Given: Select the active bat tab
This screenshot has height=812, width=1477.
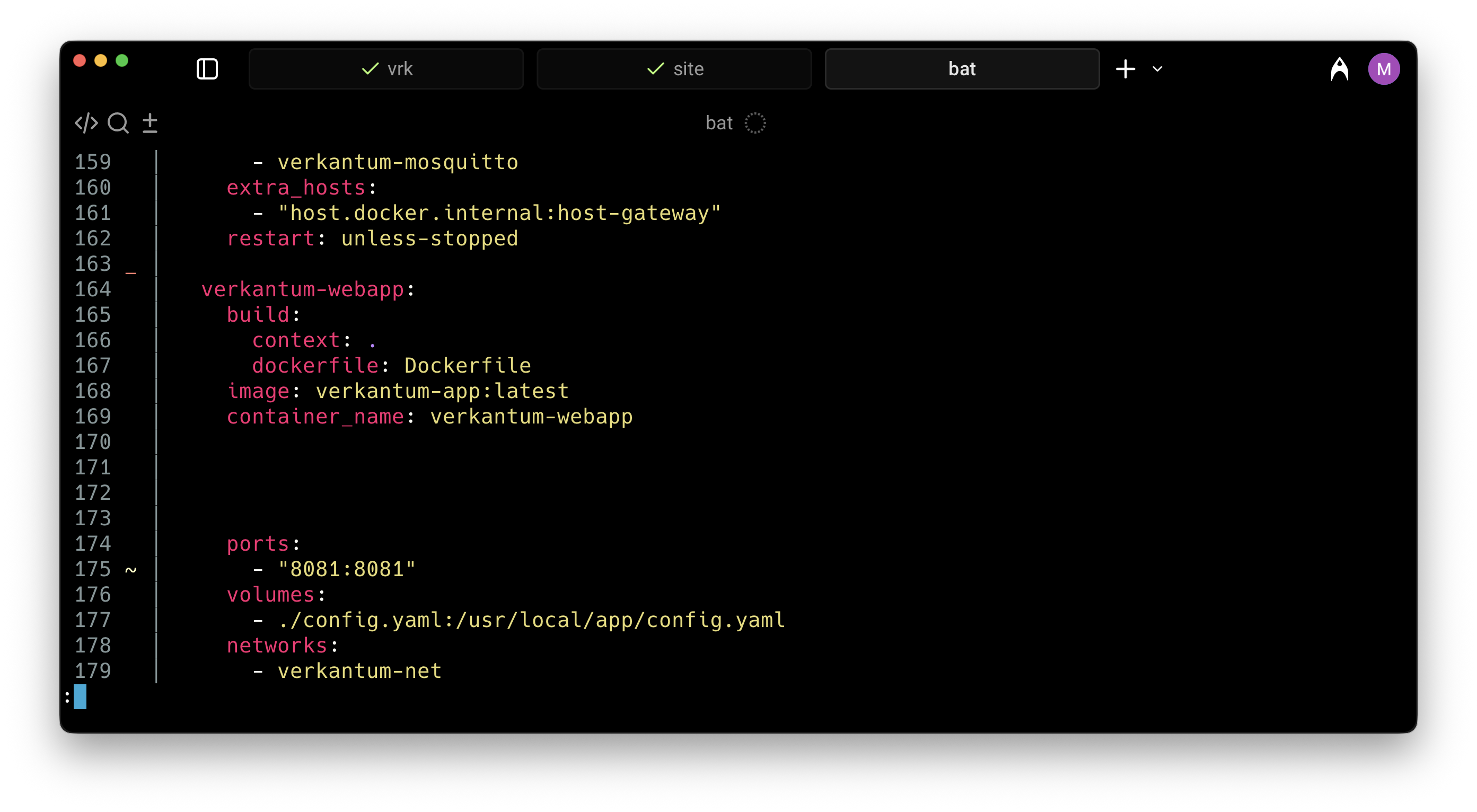Looking at the screenshot, I should click(x=962, y=68).
